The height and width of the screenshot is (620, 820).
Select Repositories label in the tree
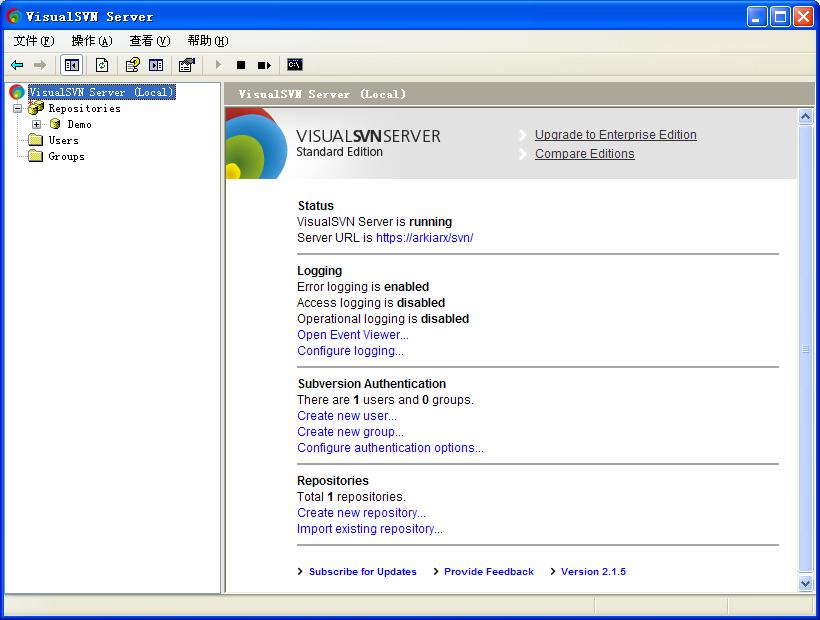click(x=85, y=108)
